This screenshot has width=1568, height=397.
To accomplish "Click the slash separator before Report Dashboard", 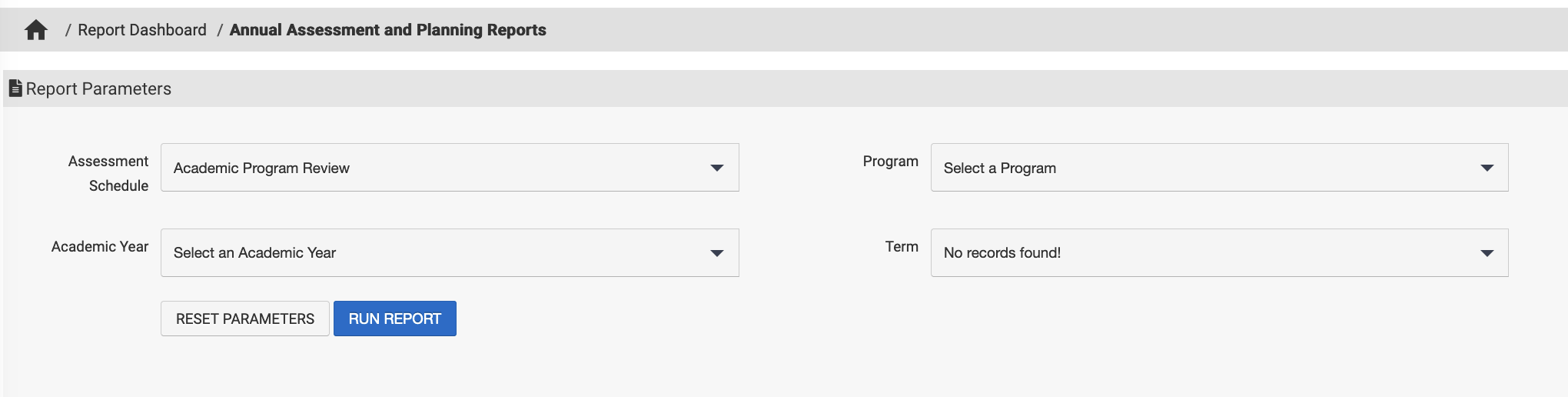I will point(68,30).
